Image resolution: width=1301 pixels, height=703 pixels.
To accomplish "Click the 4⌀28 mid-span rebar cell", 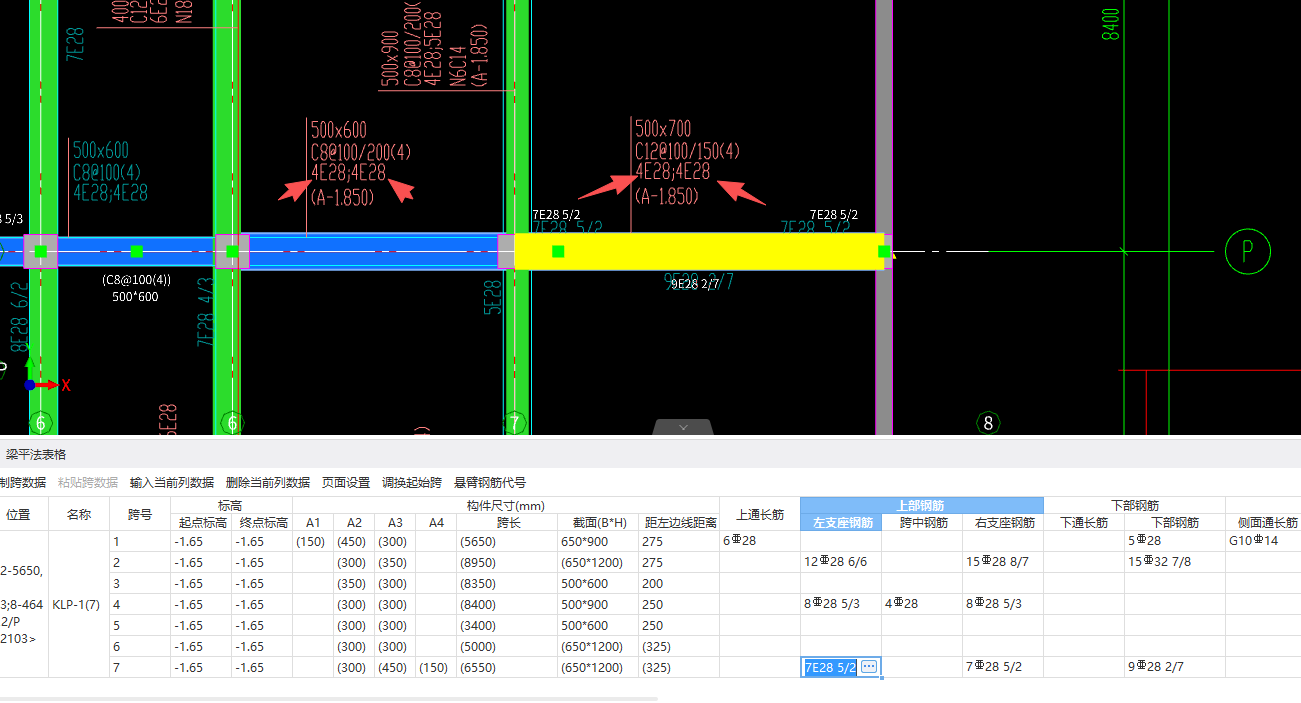I will click(x=922, y=604).
